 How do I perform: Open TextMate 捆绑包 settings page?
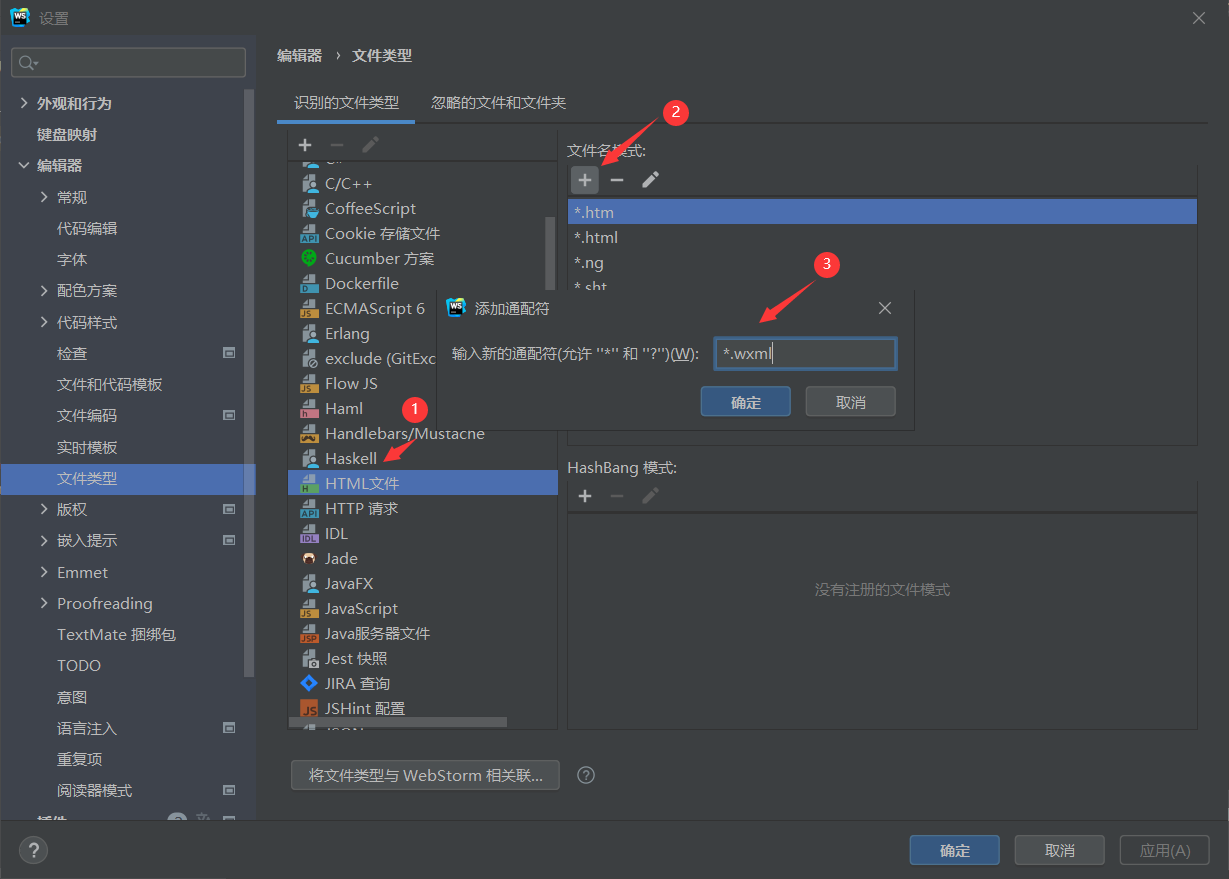116,634
